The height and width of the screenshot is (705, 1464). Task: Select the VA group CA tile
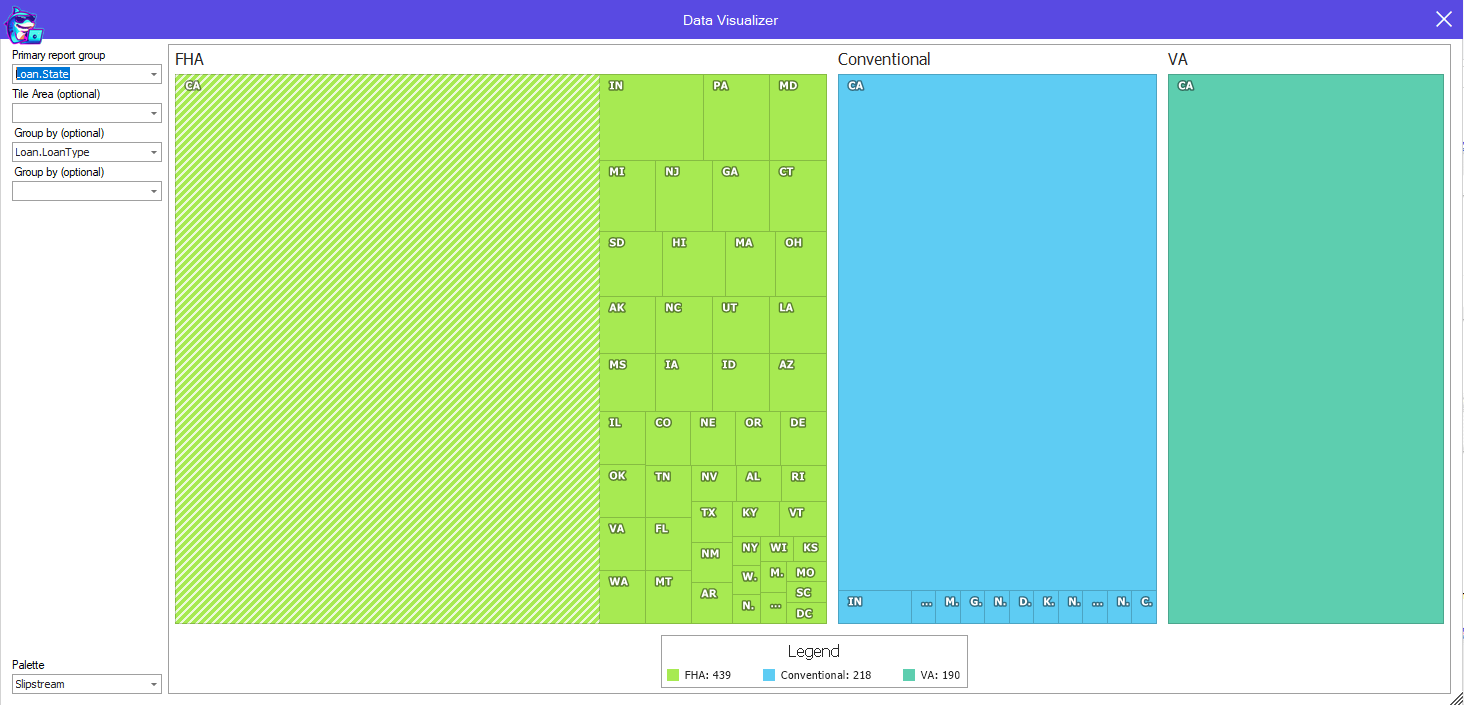(1305, 349)
